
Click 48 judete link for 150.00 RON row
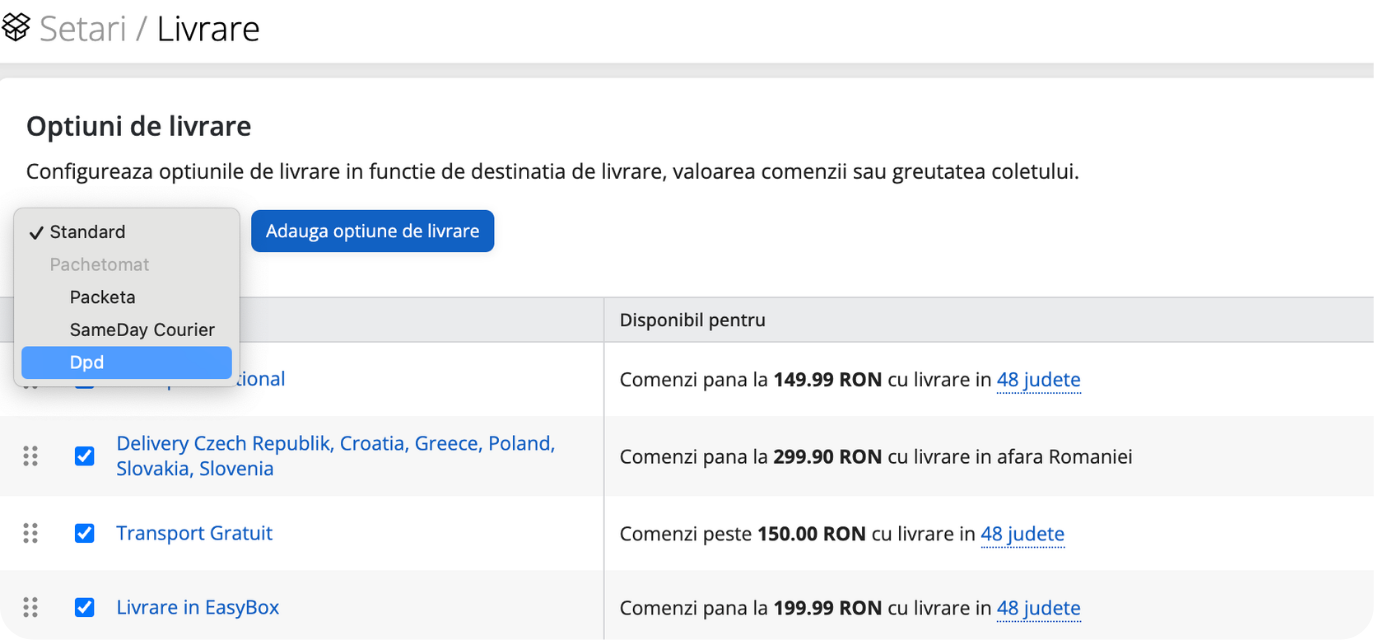click(1022, 534)
